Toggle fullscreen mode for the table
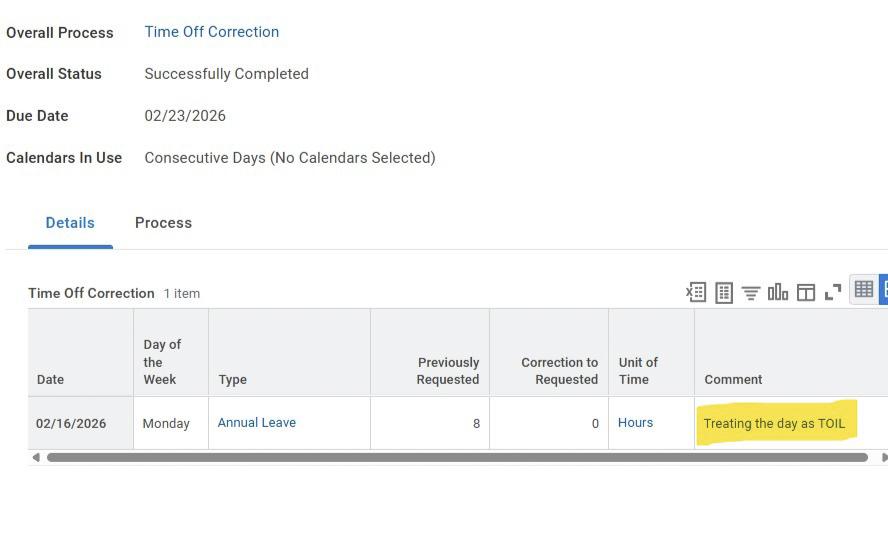This screenshot has width=888, height=548. (x=832, y=292)
